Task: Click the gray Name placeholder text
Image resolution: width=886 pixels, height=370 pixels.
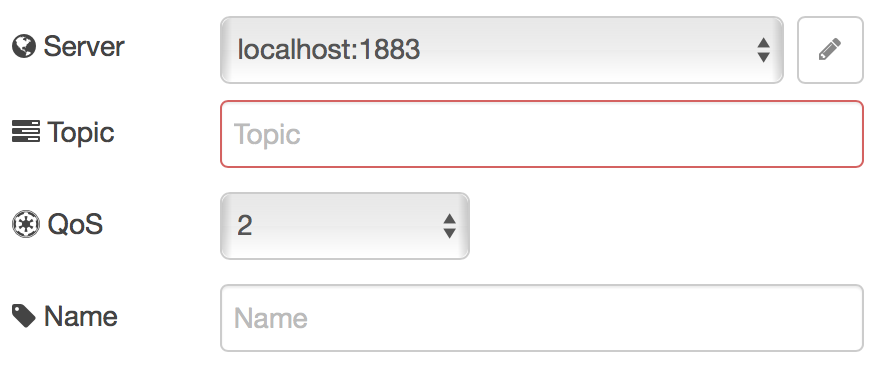Action: click(x=271, y=318)
